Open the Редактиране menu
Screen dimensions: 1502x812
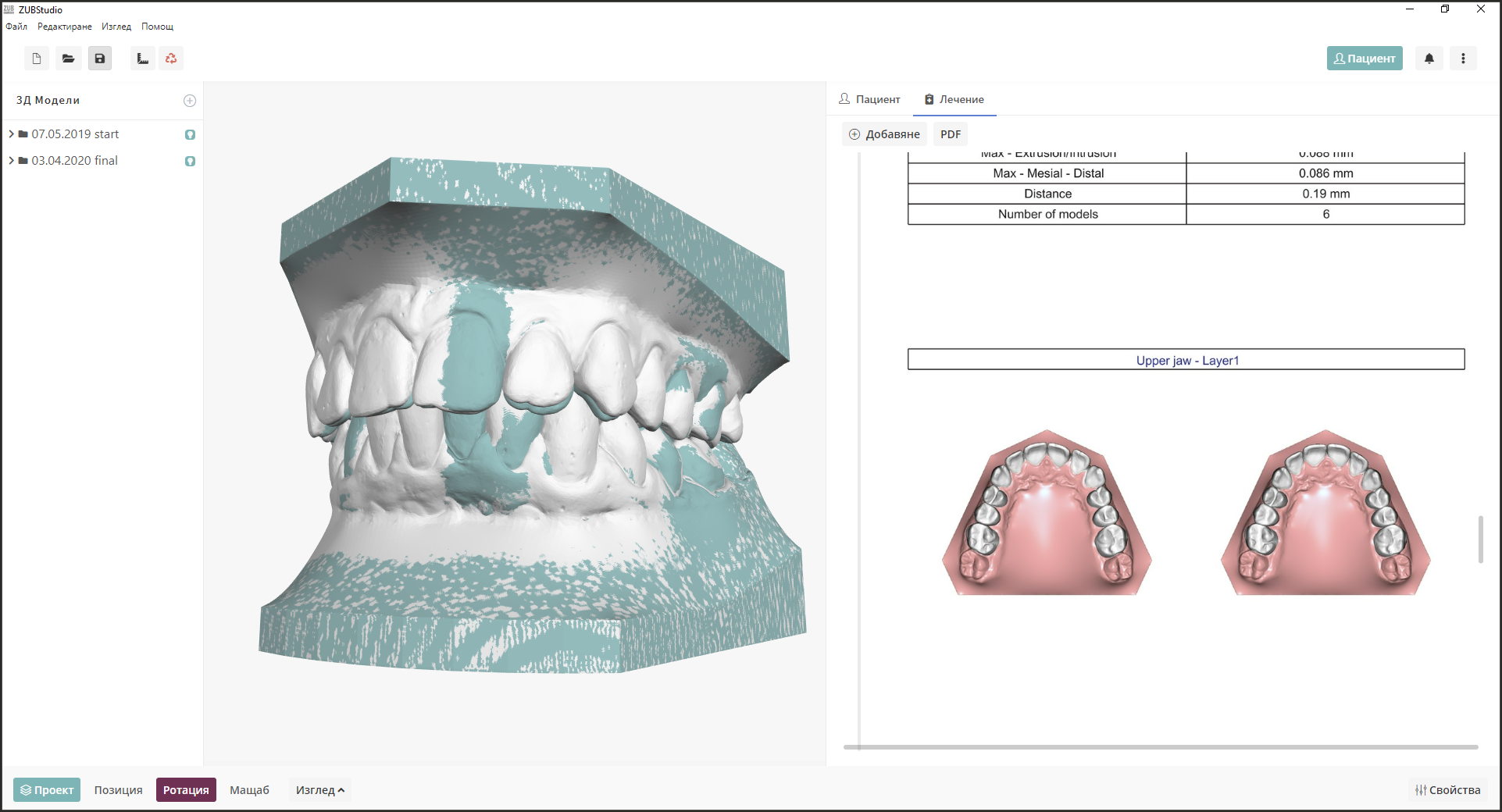point(65,26)
